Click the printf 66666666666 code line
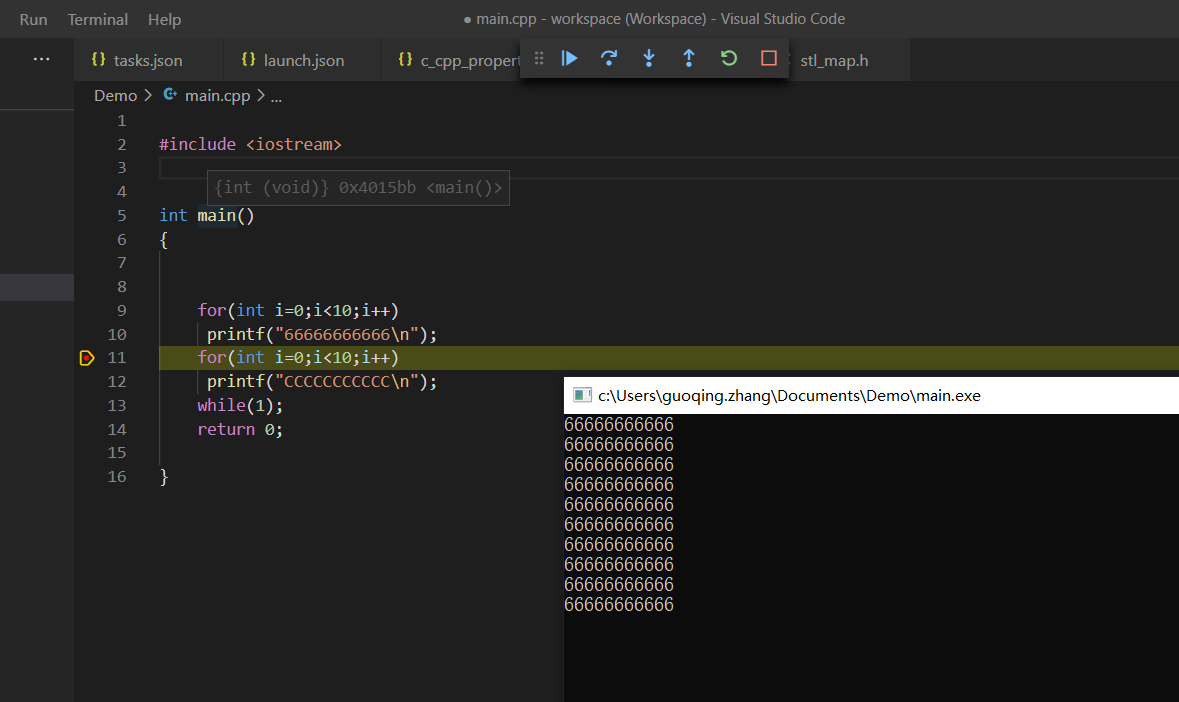The image size is (1179, 702). [322, 334]
